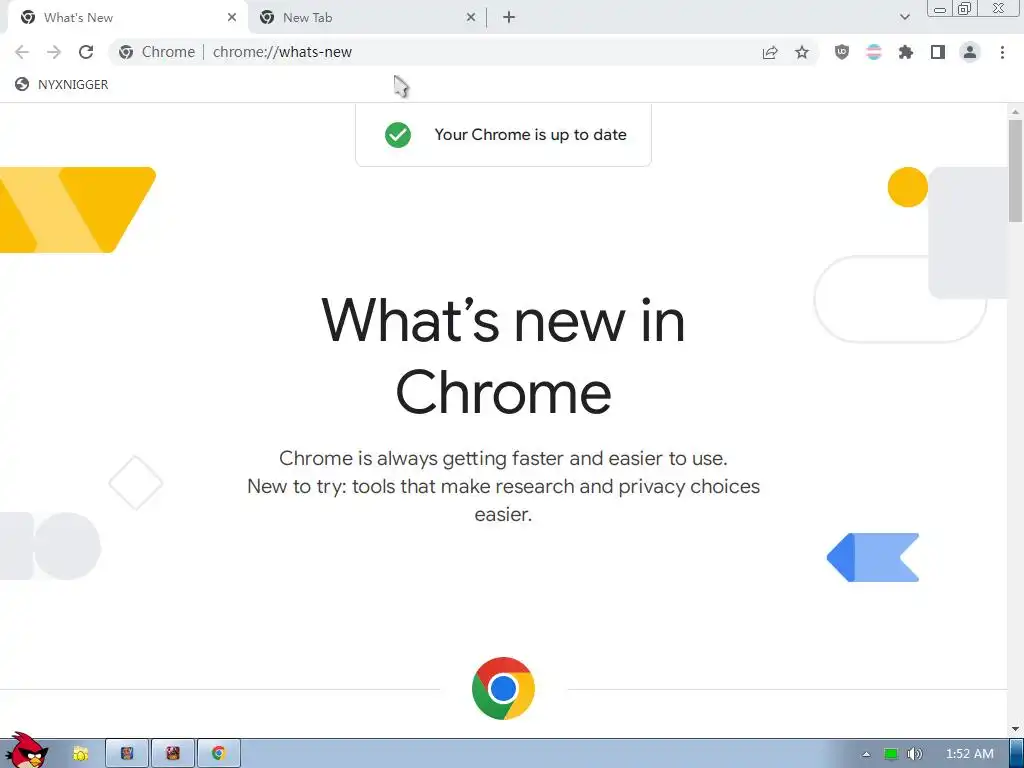This screenshot has height=768, width=1024.
Task: Open a new tab with plus button
Action: 509,18
